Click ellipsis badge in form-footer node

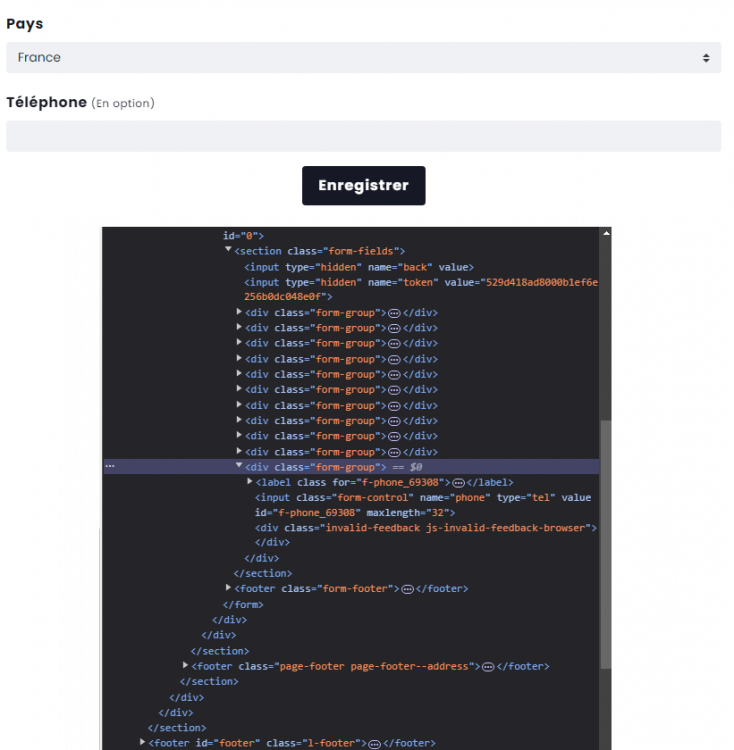(x=407, y=589)
